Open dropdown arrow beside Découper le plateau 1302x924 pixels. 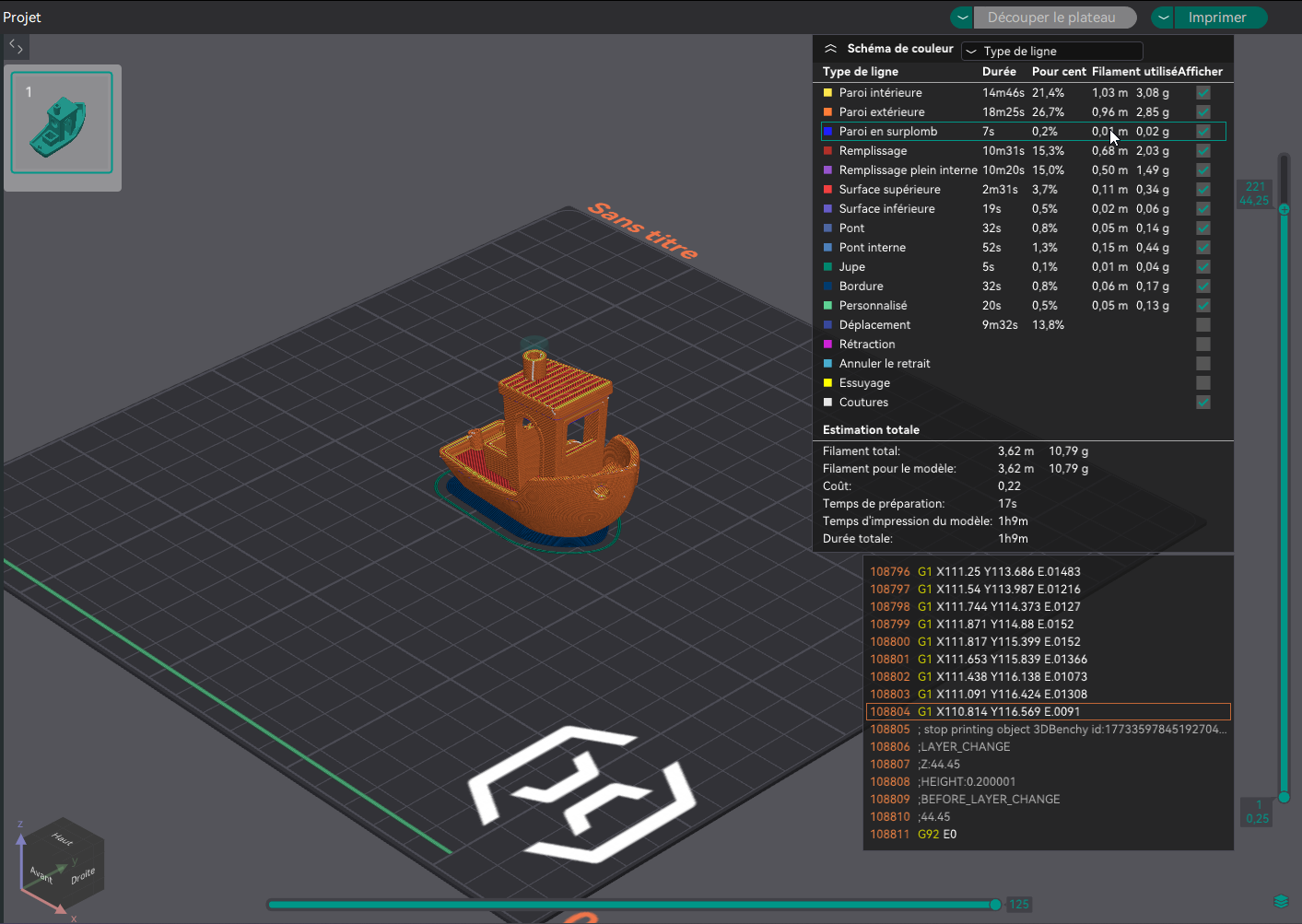tap(962, 18)
